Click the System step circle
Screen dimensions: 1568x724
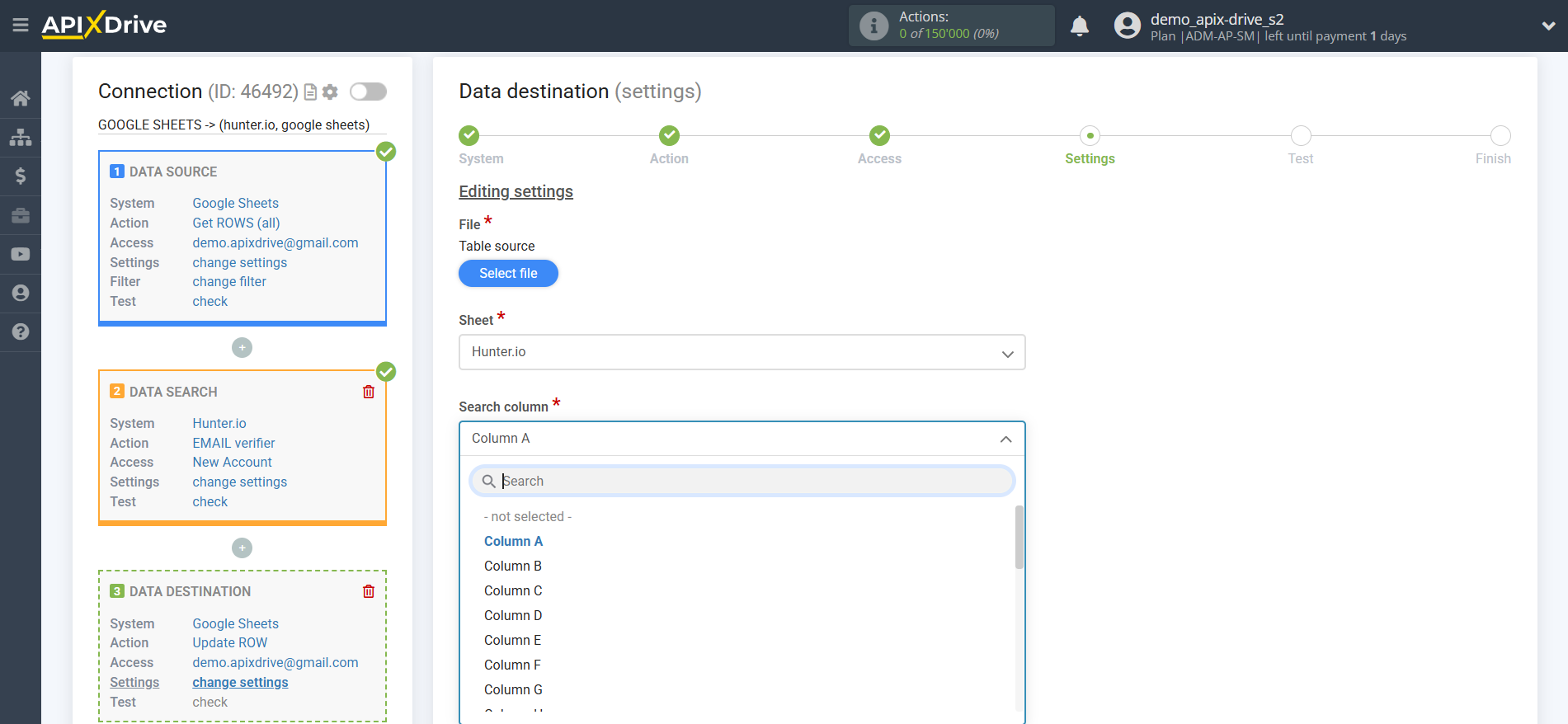(x=469, y=135)
